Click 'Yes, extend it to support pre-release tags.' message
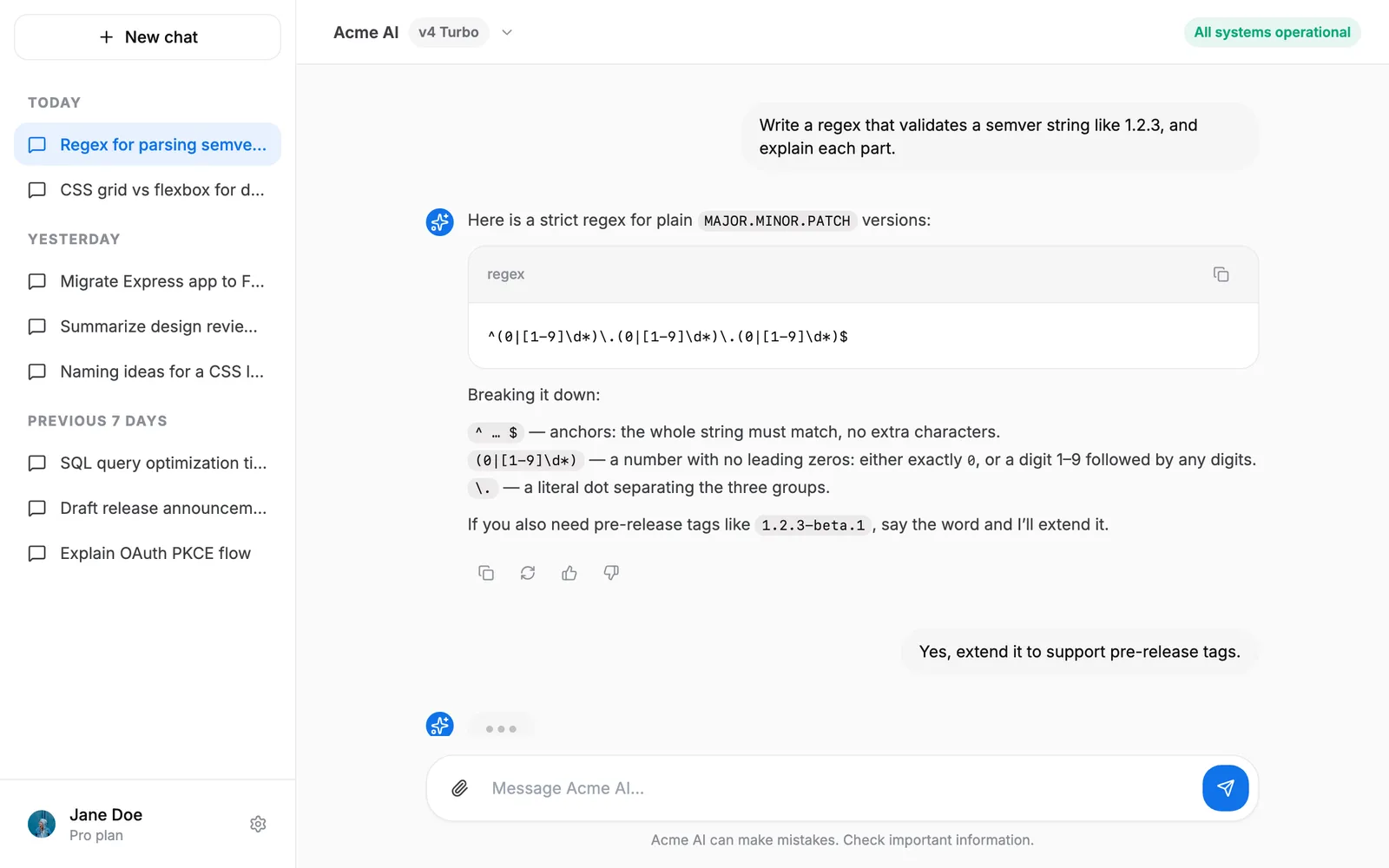Viewport: 1389px width, 868px height. pyautogui.click(x=1080, y=652)
